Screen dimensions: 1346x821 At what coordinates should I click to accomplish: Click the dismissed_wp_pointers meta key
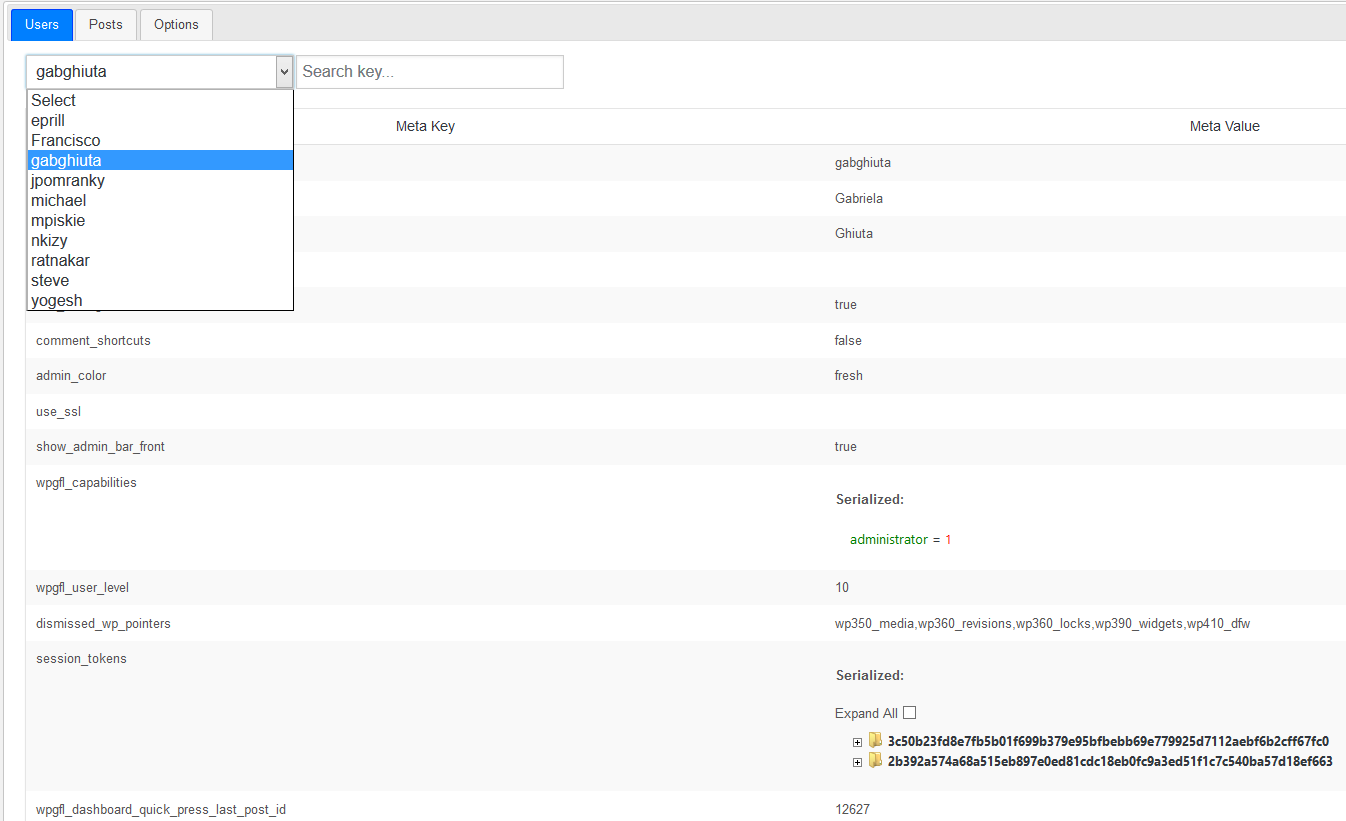pyautogui.click(x=103, y=624)
